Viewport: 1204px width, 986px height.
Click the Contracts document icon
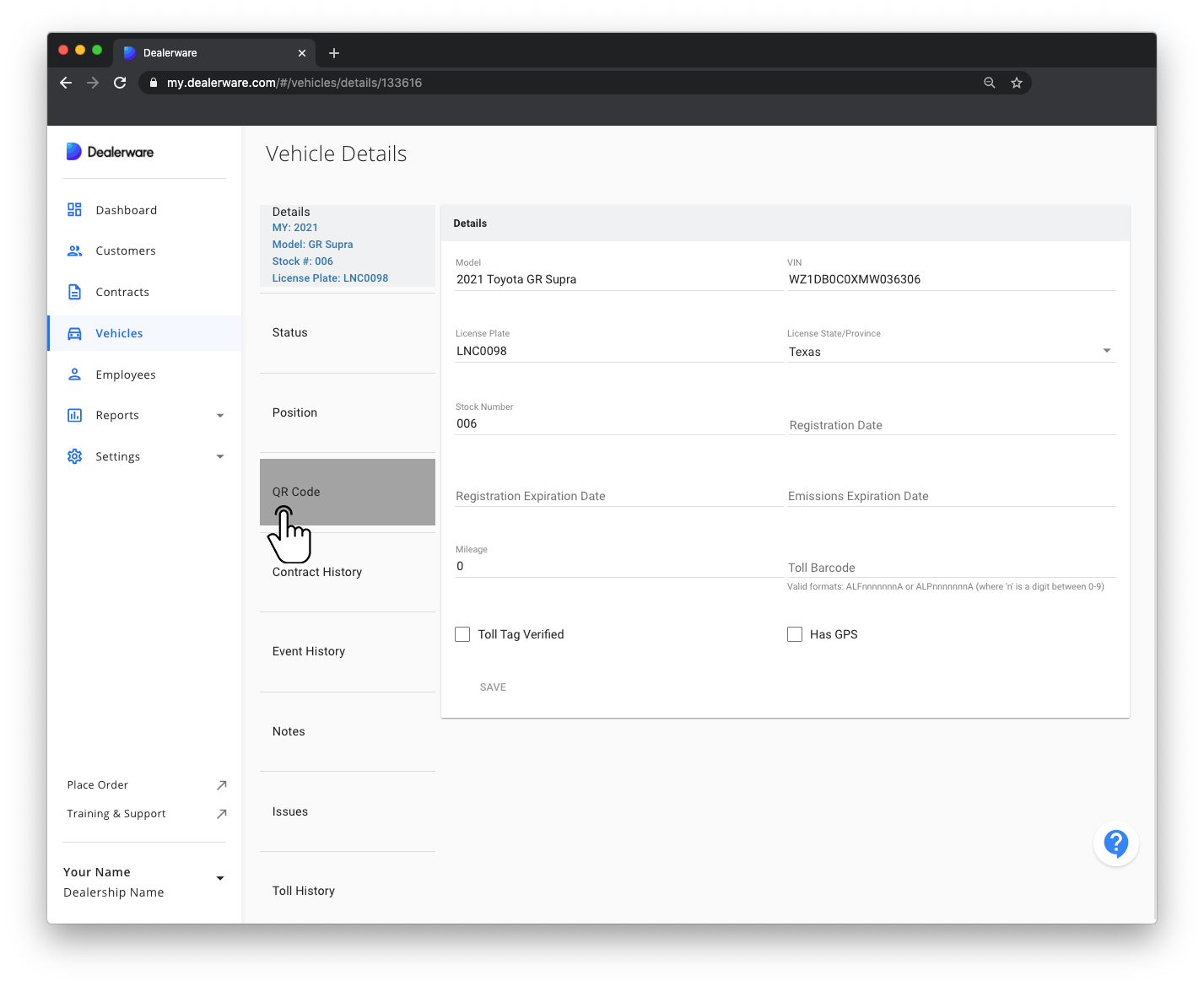[x=75, y=292]
